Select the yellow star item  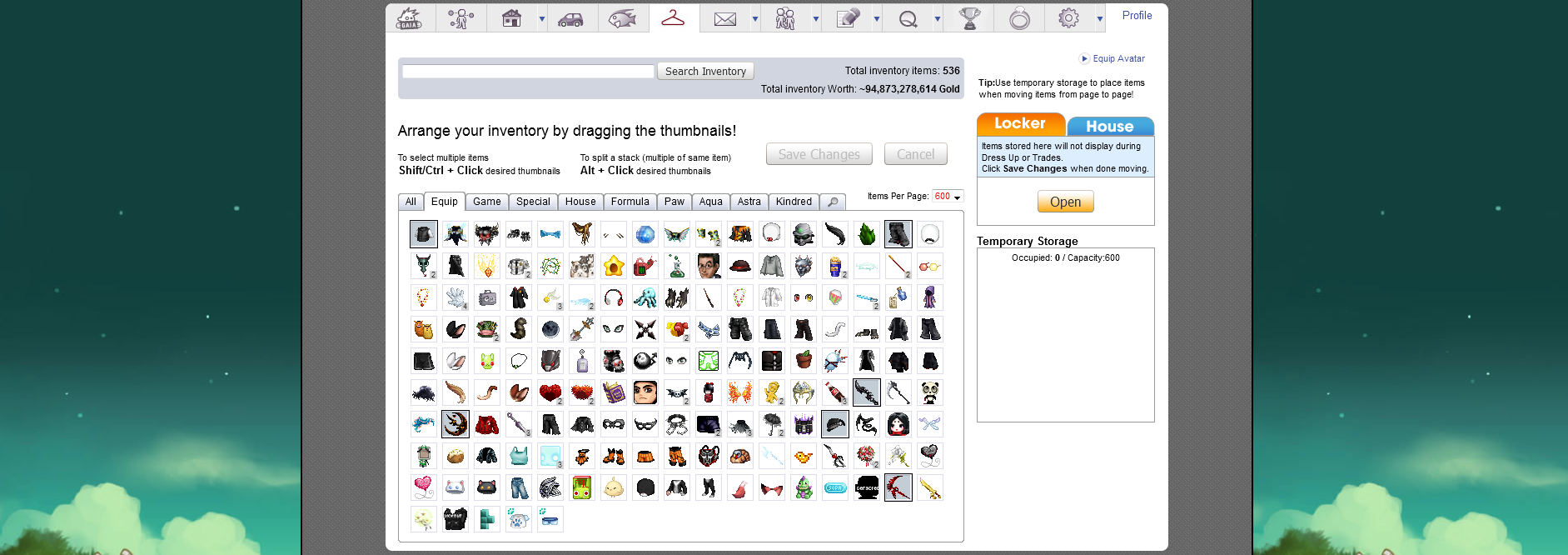(614, 266)
